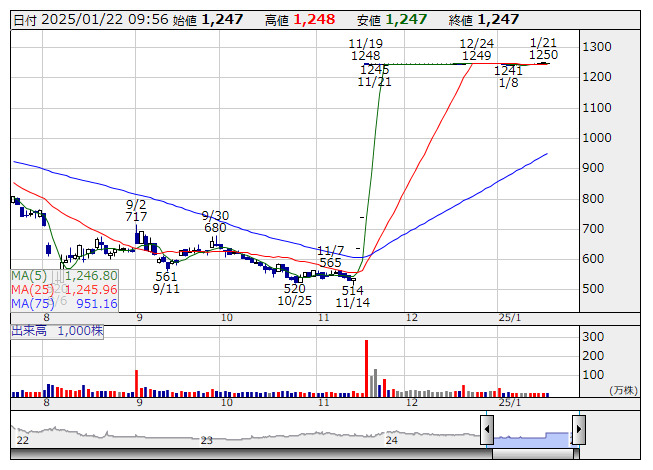Click the tallest red volume bar in November
This screenshot has width=653, height=470.
click(366, 368)
